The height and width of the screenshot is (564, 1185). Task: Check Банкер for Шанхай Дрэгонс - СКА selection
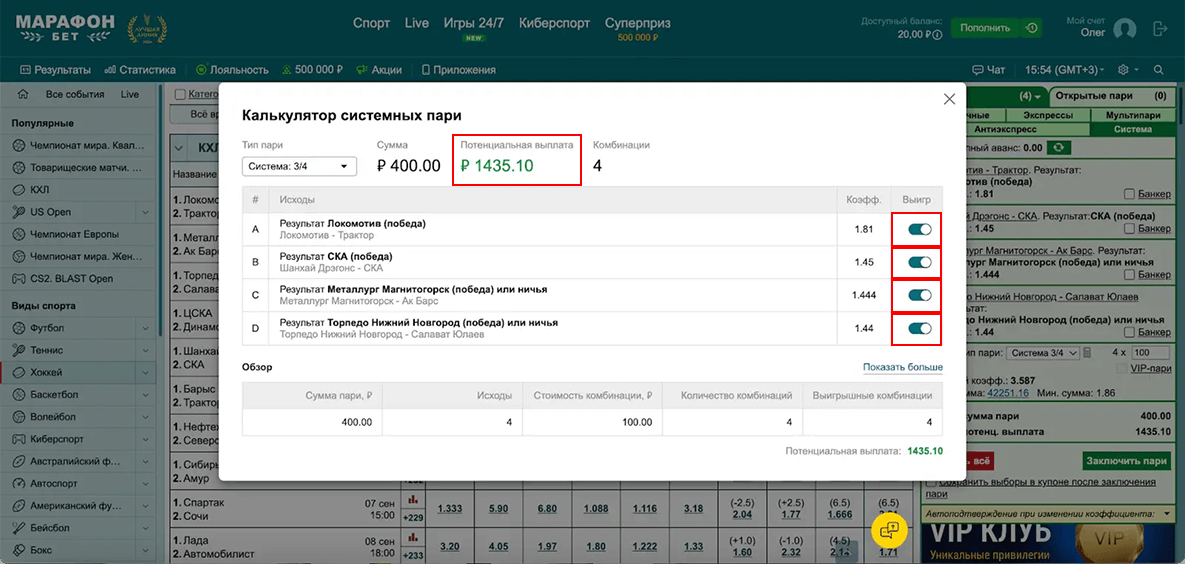[1130, 228]
